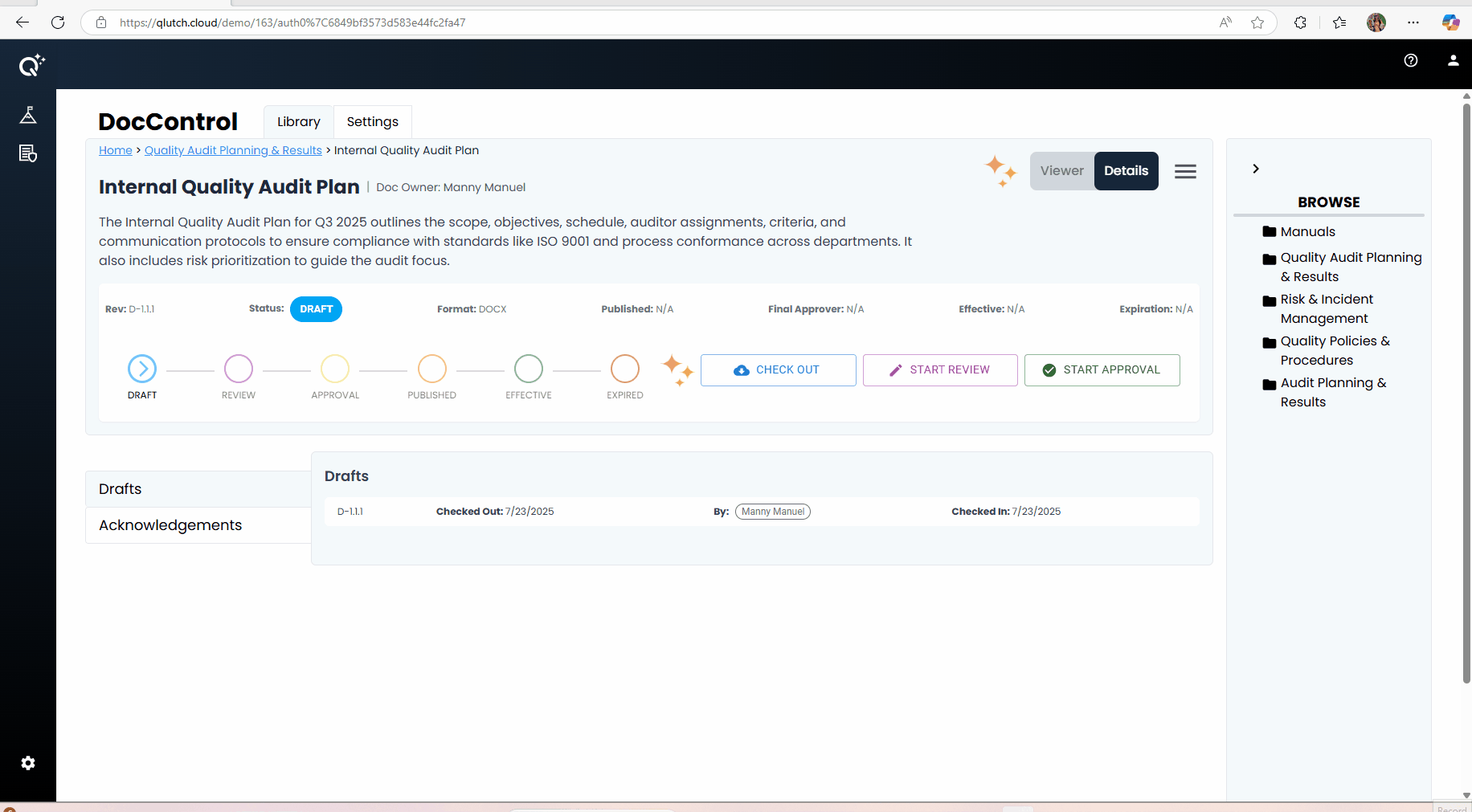The width and height of the screenshot is (1472, 812).
Task: Follow the Quality Audit Planning & Results breadcrumb
Action: pyautogui.click(x=233, y=150)
